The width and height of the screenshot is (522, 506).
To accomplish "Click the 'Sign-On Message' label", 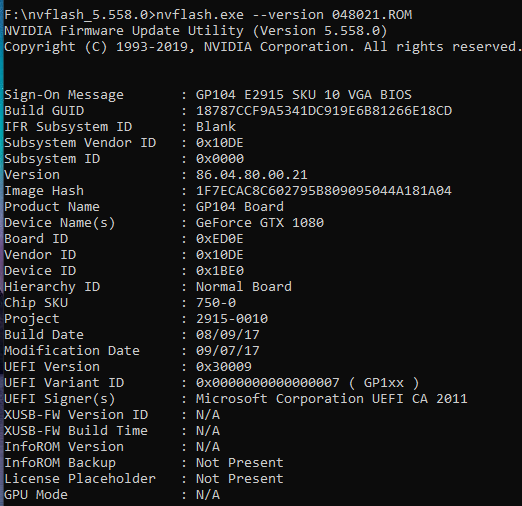I will (x=64, y=95).
